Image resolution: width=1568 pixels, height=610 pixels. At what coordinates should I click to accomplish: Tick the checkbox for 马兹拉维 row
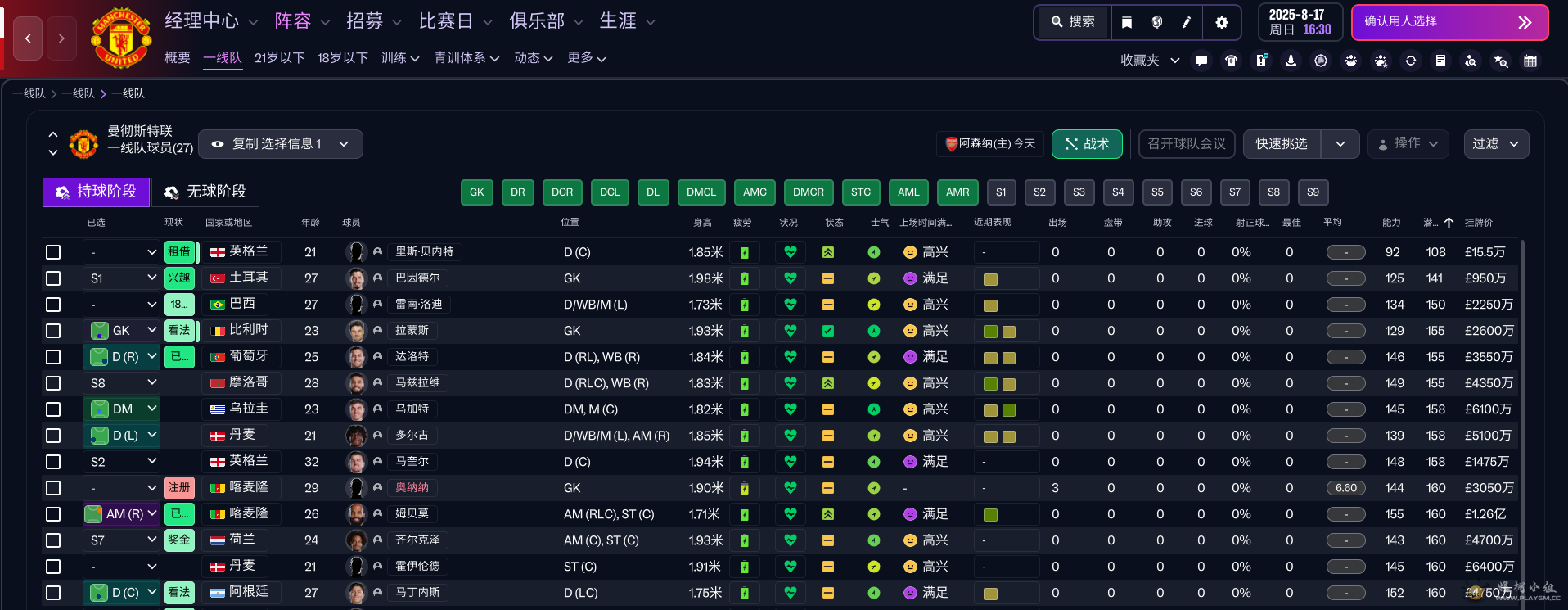coord(53,383)
